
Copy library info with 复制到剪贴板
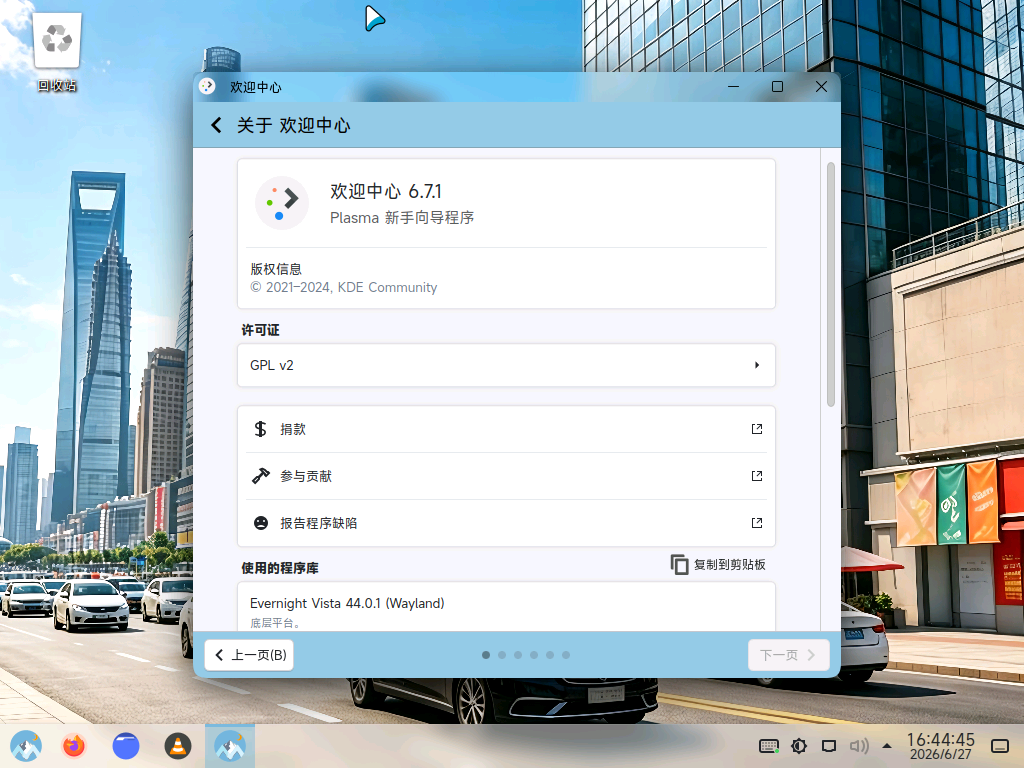[x=718, y=565]
